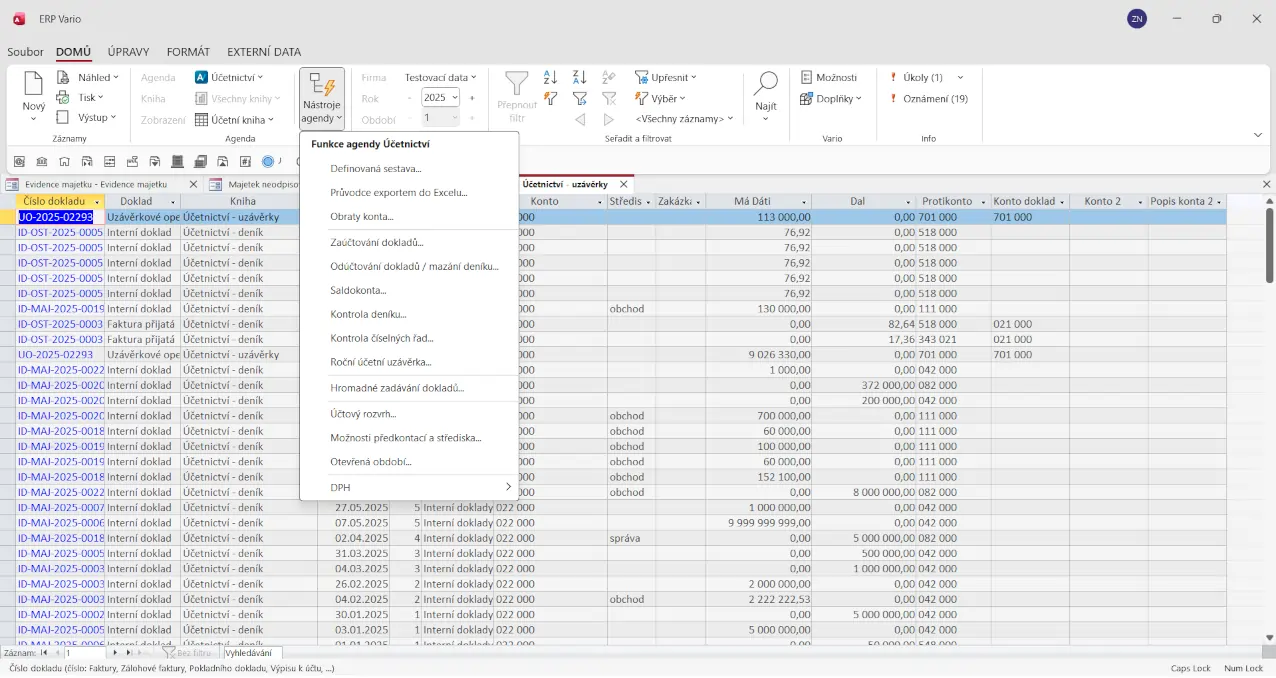Click the filter with lightning icon under A-Z sort
Screen dimensions: 1276x678
coord(550,98)
